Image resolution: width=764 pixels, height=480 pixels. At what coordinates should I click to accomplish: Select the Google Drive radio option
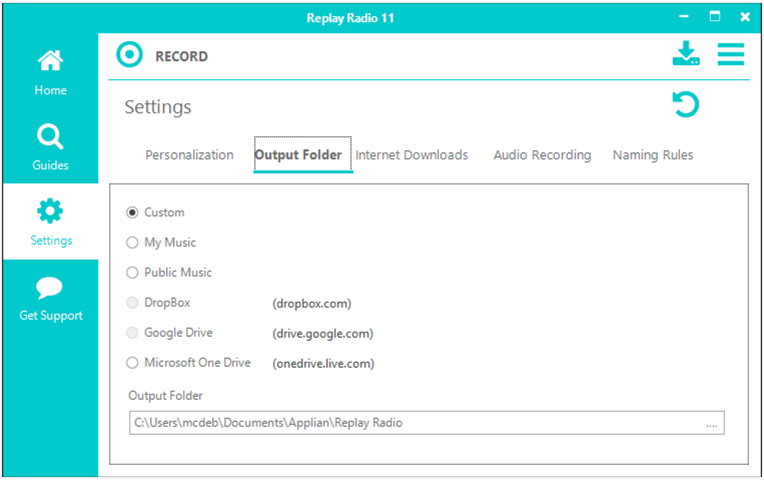tap(170, 333)
